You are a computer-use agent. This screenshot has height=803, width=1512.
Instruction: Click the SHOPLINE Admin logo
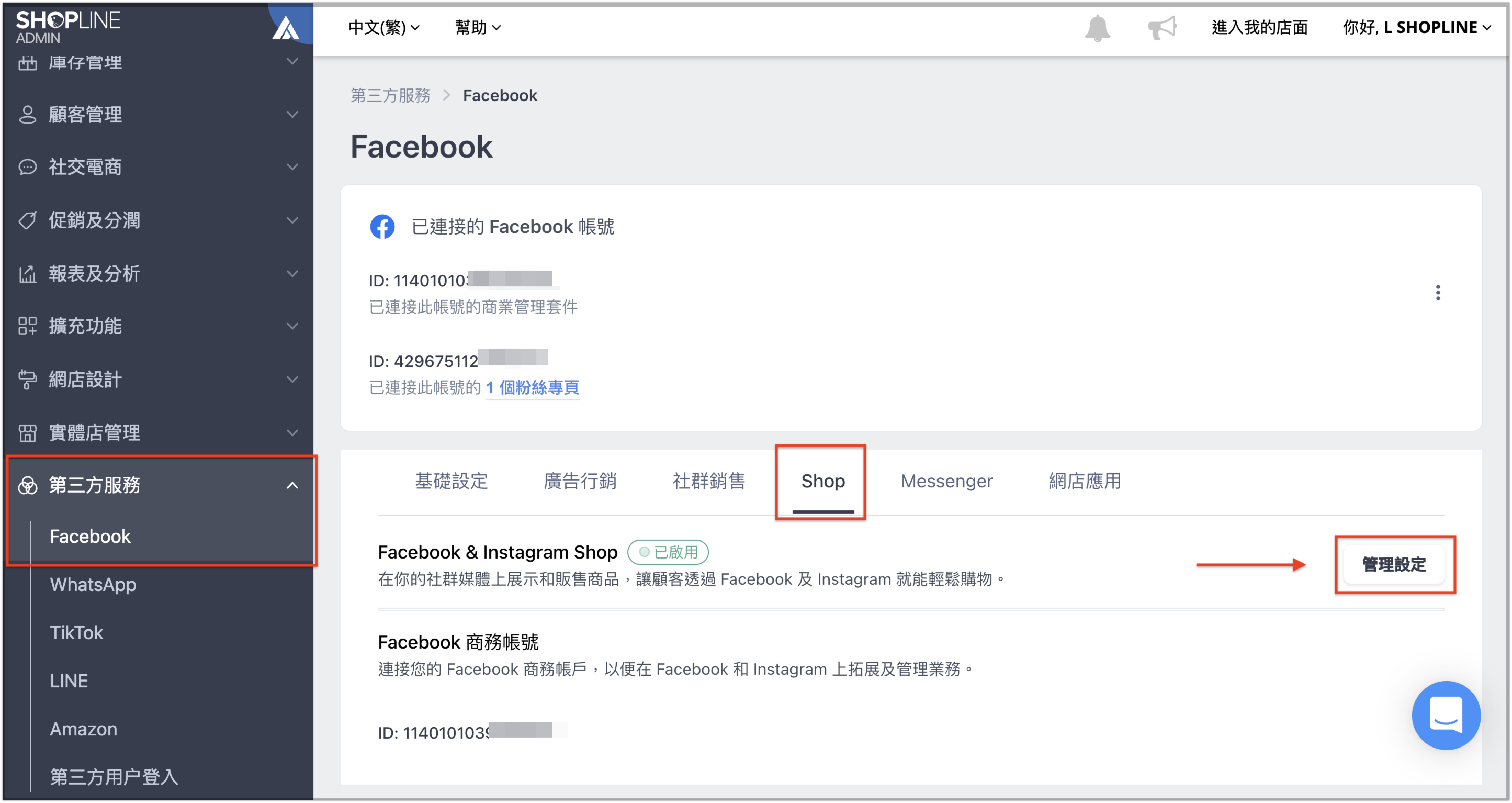[x=67, y=26]
